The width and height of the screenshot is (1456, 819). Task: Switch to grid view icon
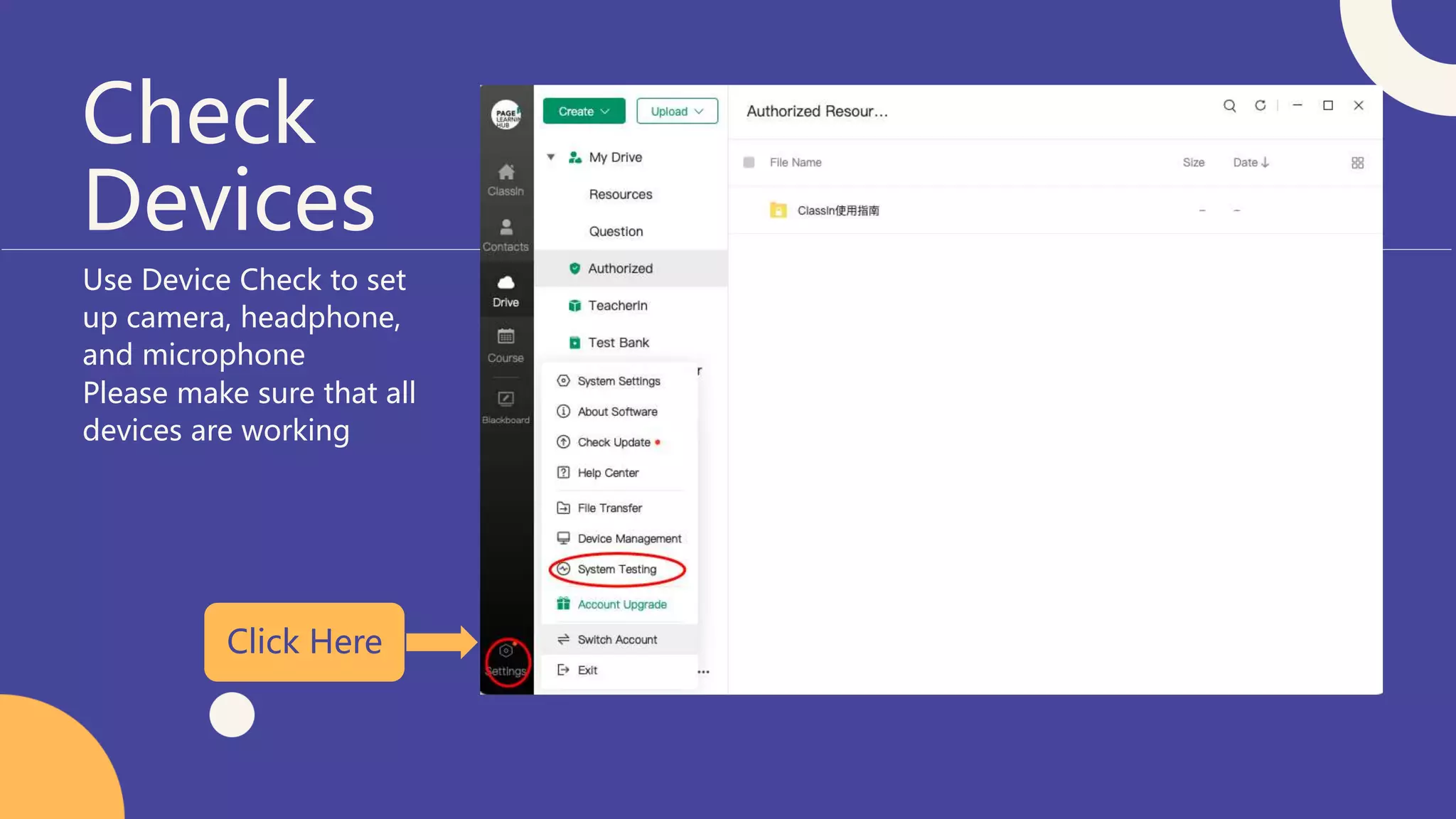tap(1357, 163)
